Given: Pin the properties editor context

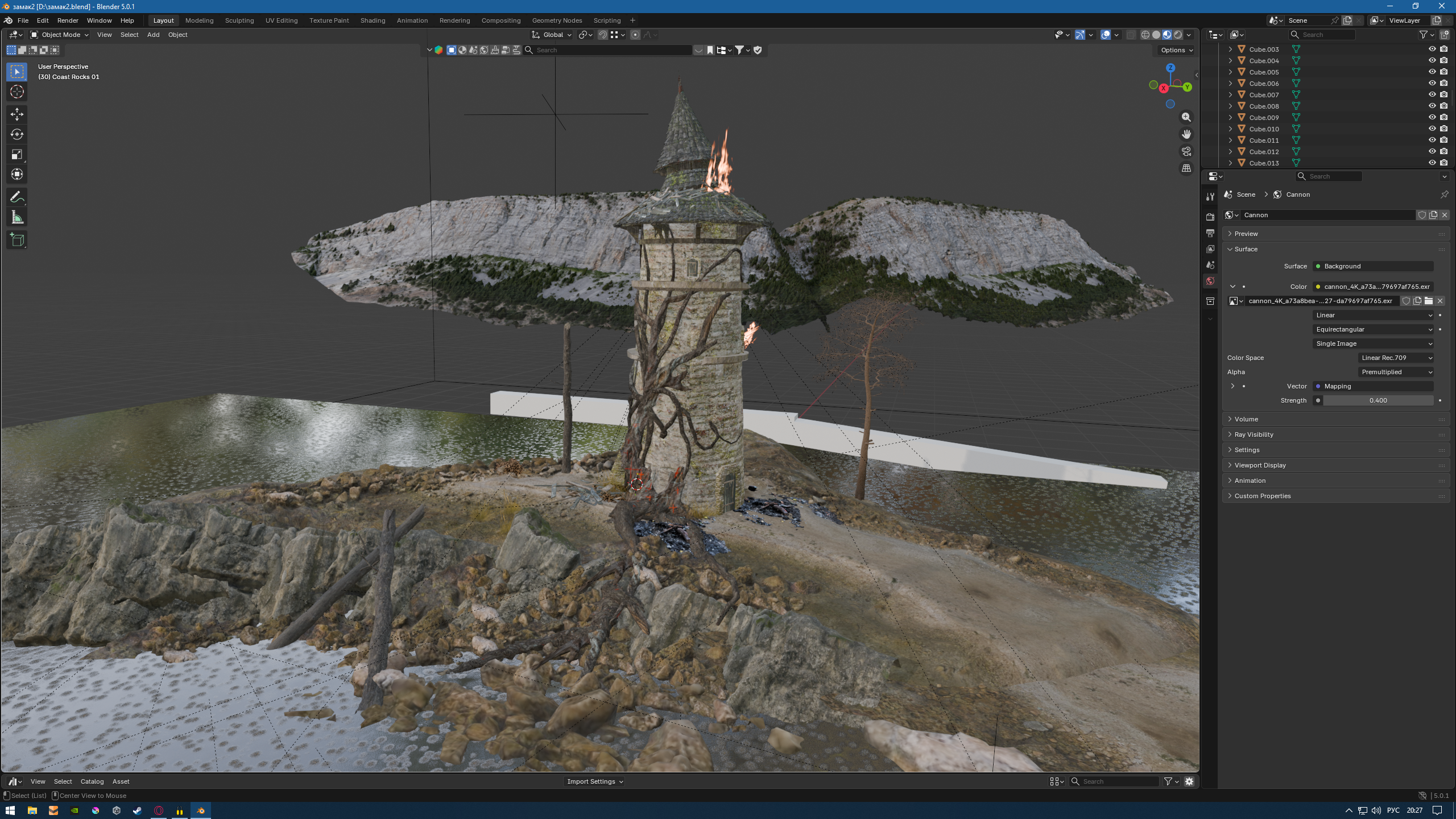Looking at the screenshot, I should point(1444,195).
